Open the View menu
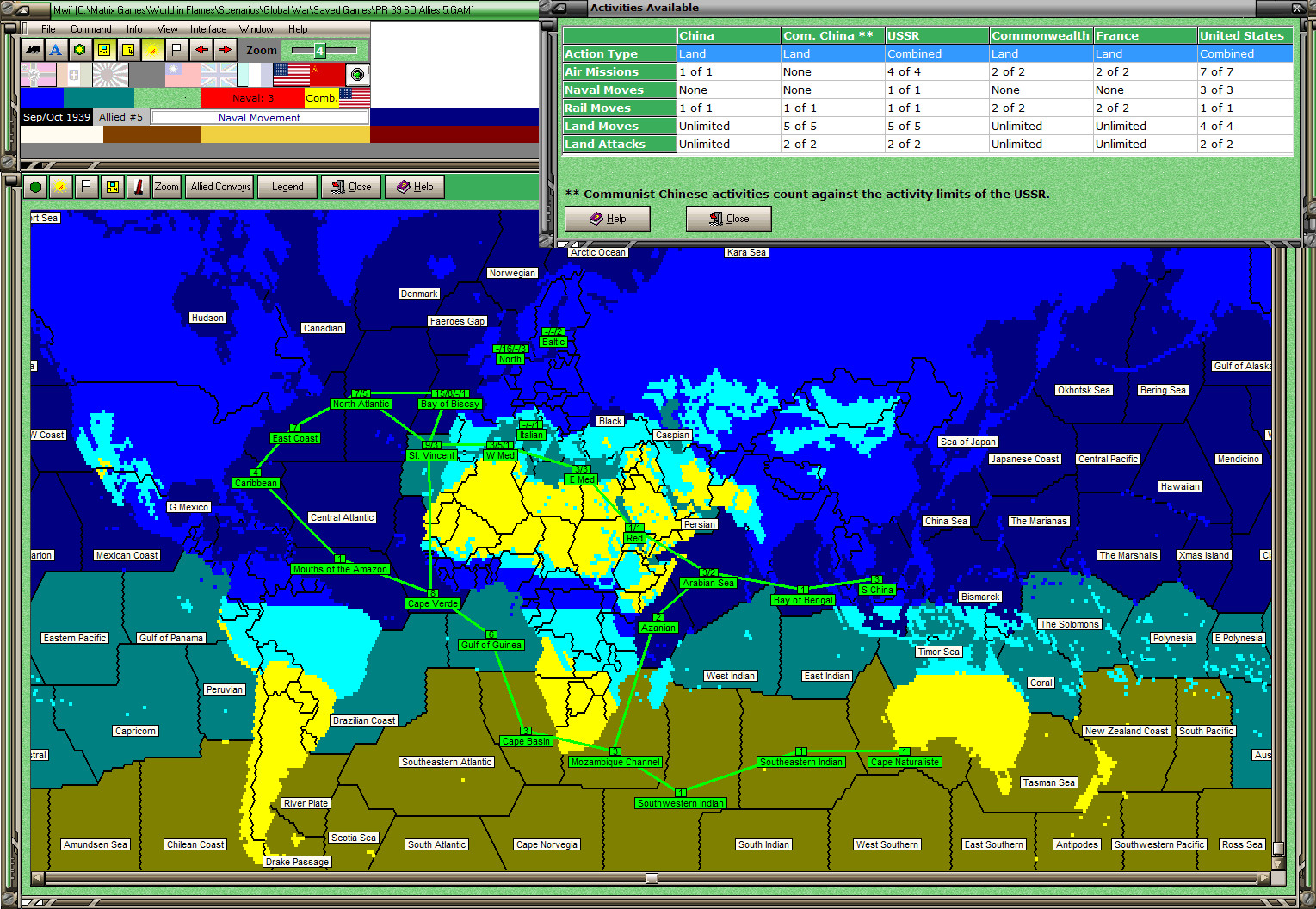 coord(167,29)
